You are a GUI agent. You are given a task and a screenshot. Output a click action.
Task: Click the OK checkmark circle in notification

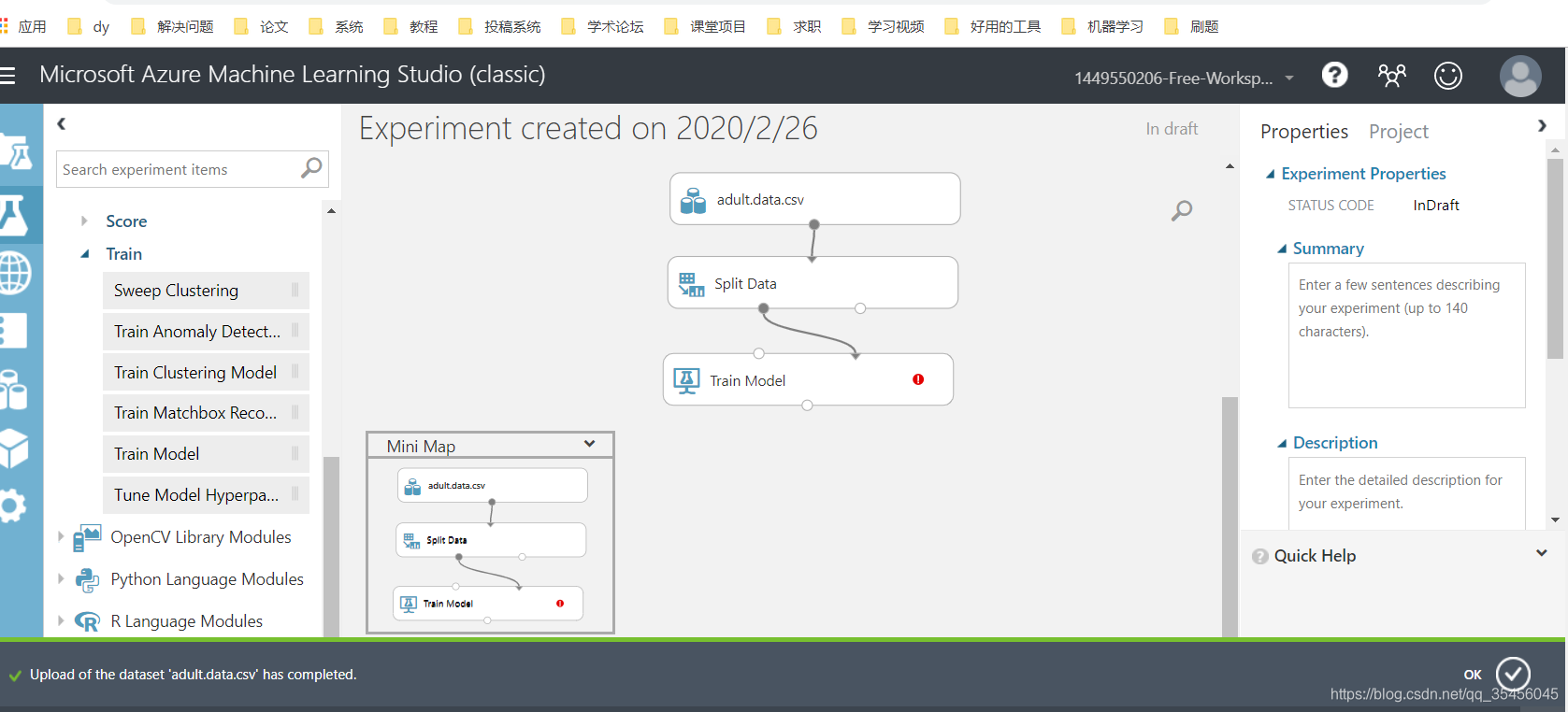tap(1513, 674)
